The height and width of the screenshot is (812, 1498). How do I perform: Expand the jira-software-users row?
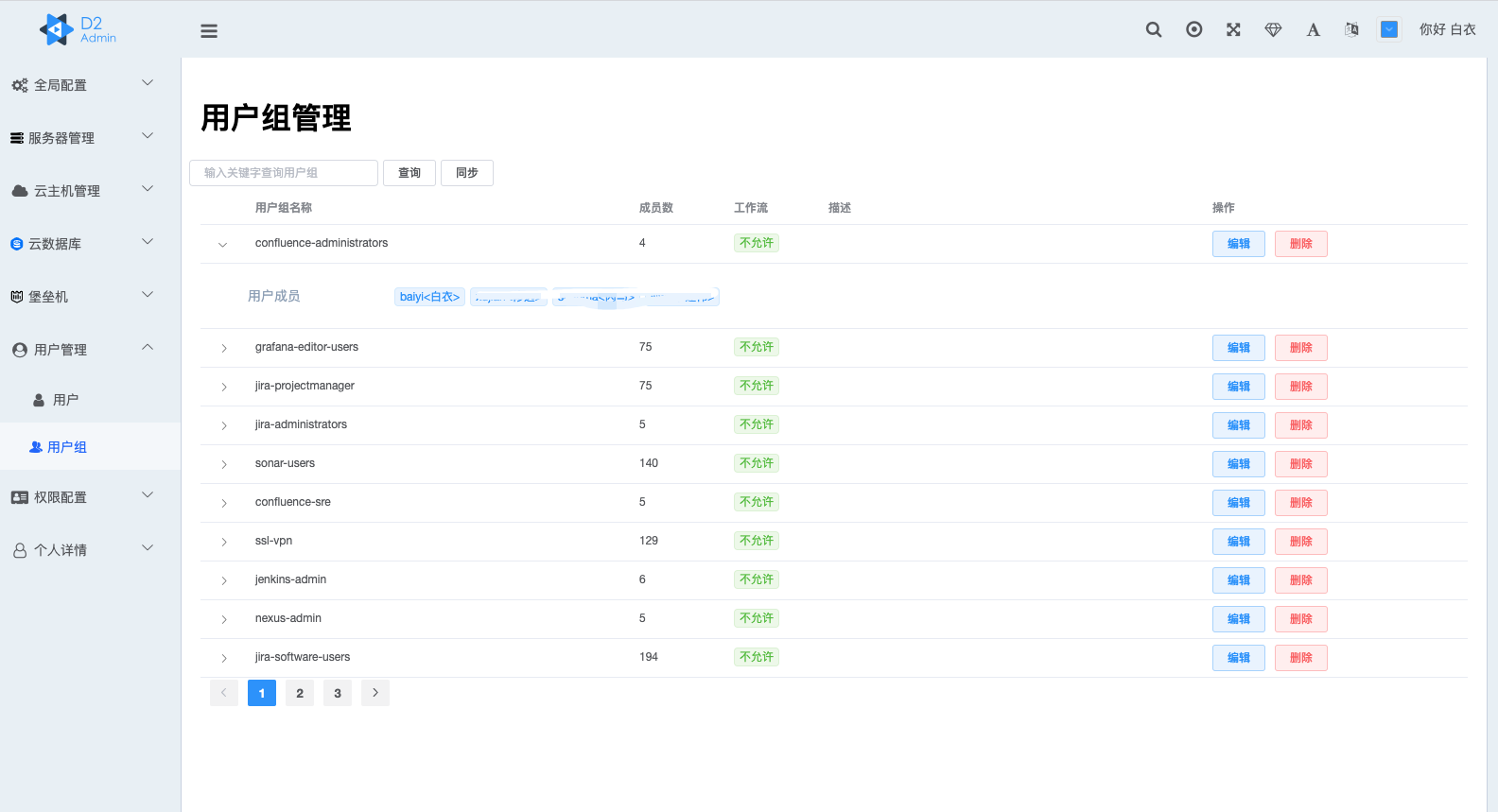point(224,658)
